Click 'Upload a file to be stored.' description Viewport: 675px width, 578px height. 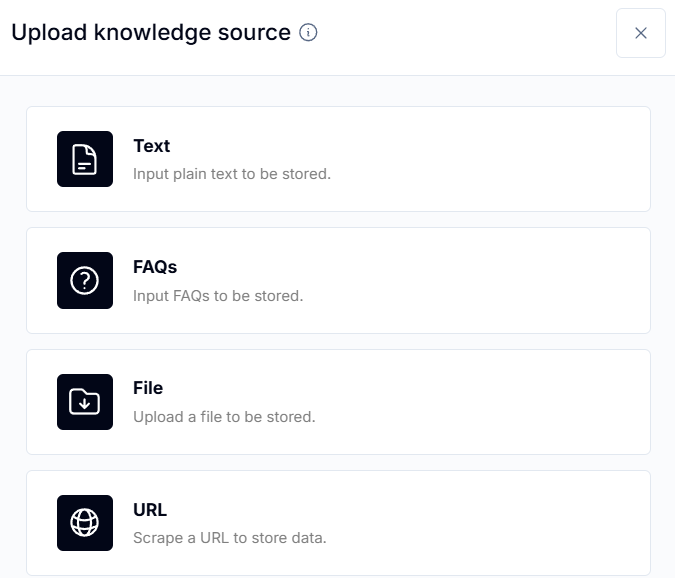point(224,417)
